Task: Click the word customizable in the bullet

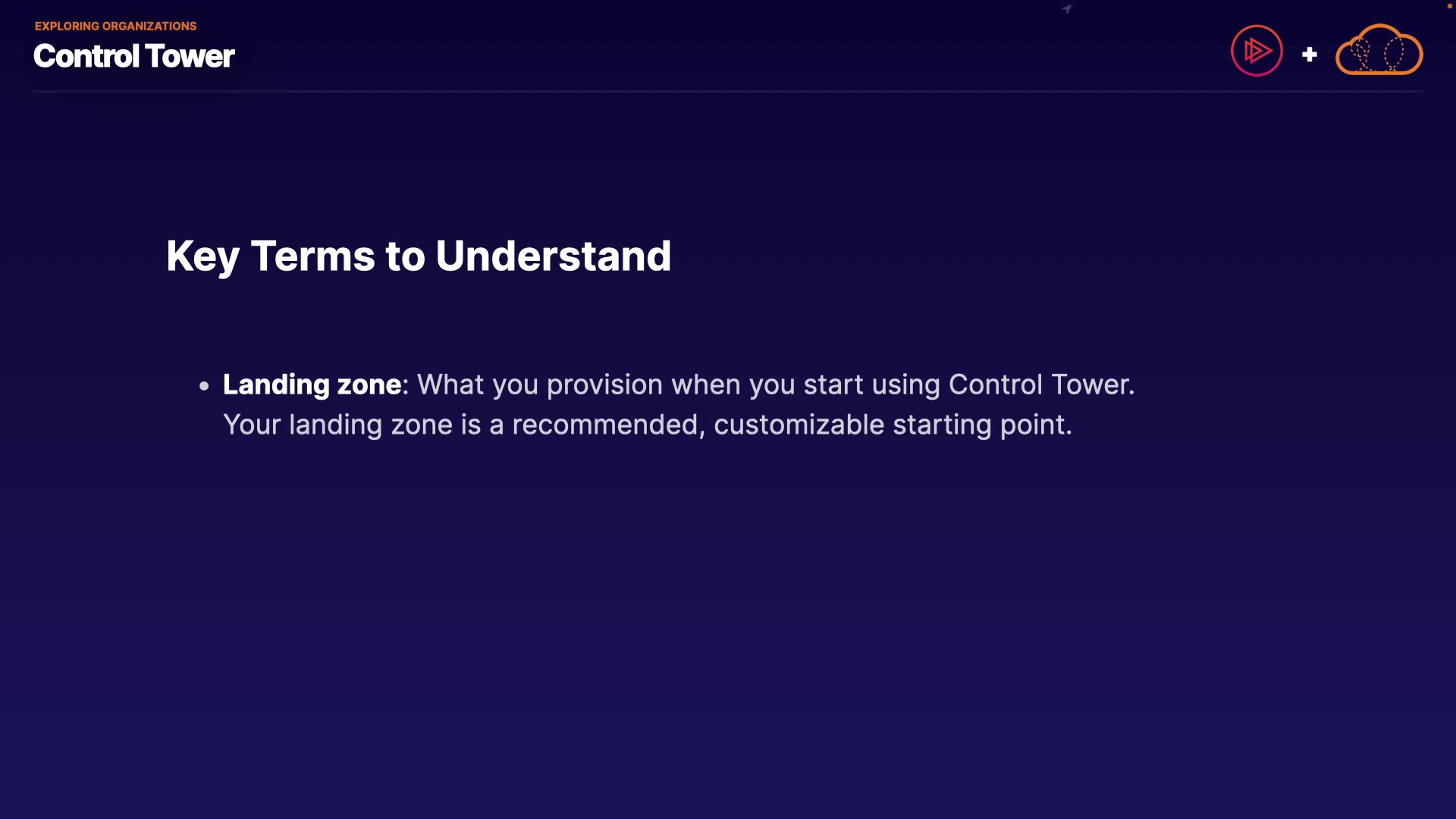Action: pos(799,425)
